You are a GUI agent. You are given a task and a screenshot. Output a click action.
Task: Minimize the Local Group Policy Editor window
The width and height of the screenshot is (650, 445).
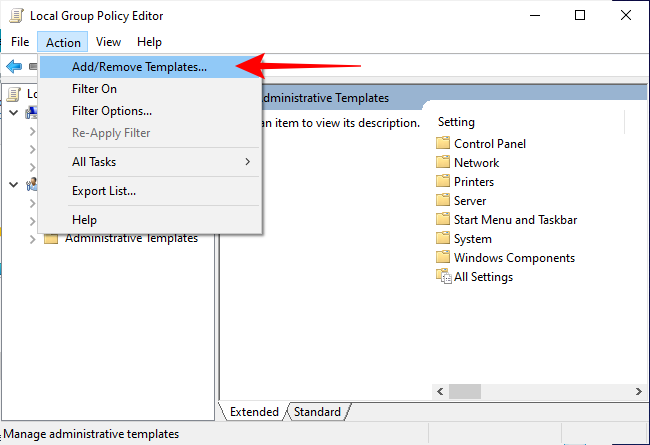pyautogui.click(x=535, y=16)
